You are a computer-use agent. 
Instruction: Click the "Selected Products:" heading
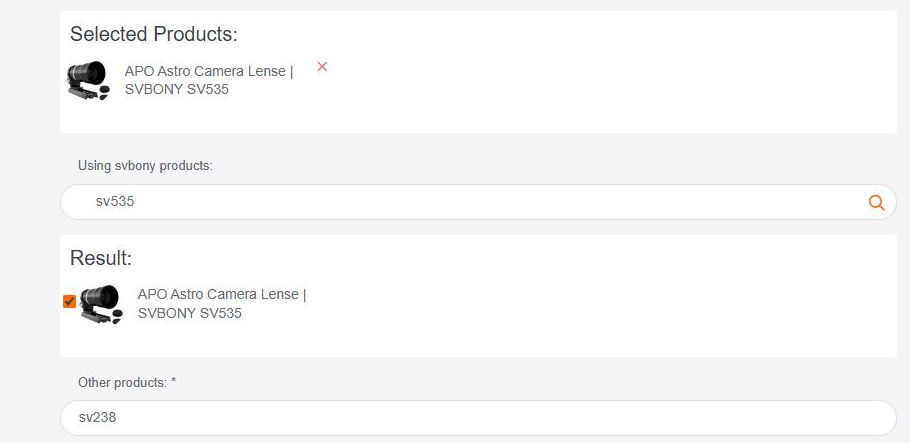tap(153, 34)
